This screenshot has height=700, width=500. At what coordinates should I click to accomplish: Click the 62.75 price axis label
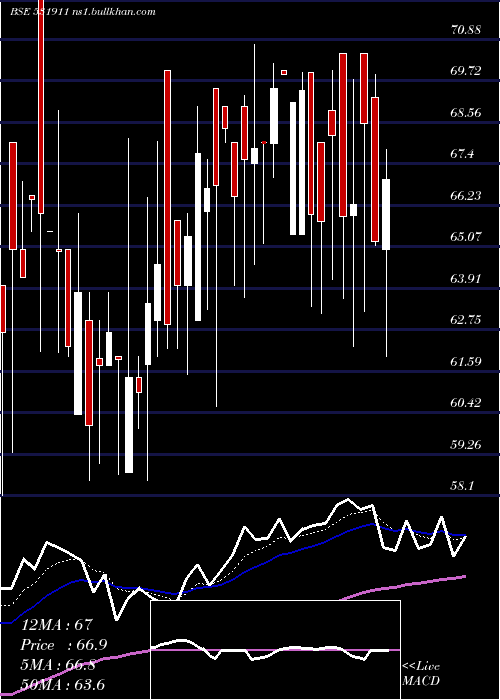[x=466, y=320]
